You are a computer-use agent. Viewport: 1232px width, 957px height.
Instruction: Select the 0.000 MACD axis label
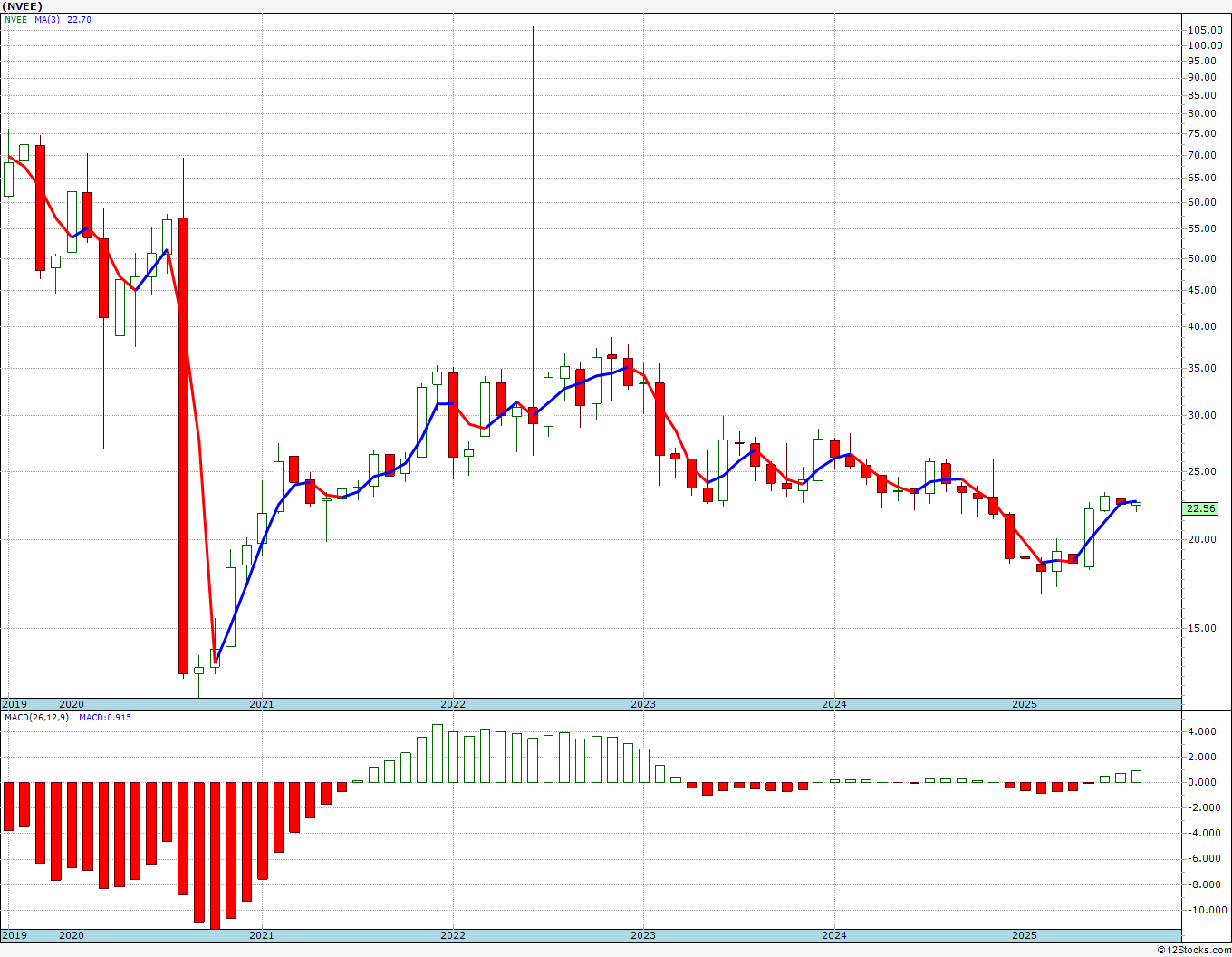point(1202,783)
